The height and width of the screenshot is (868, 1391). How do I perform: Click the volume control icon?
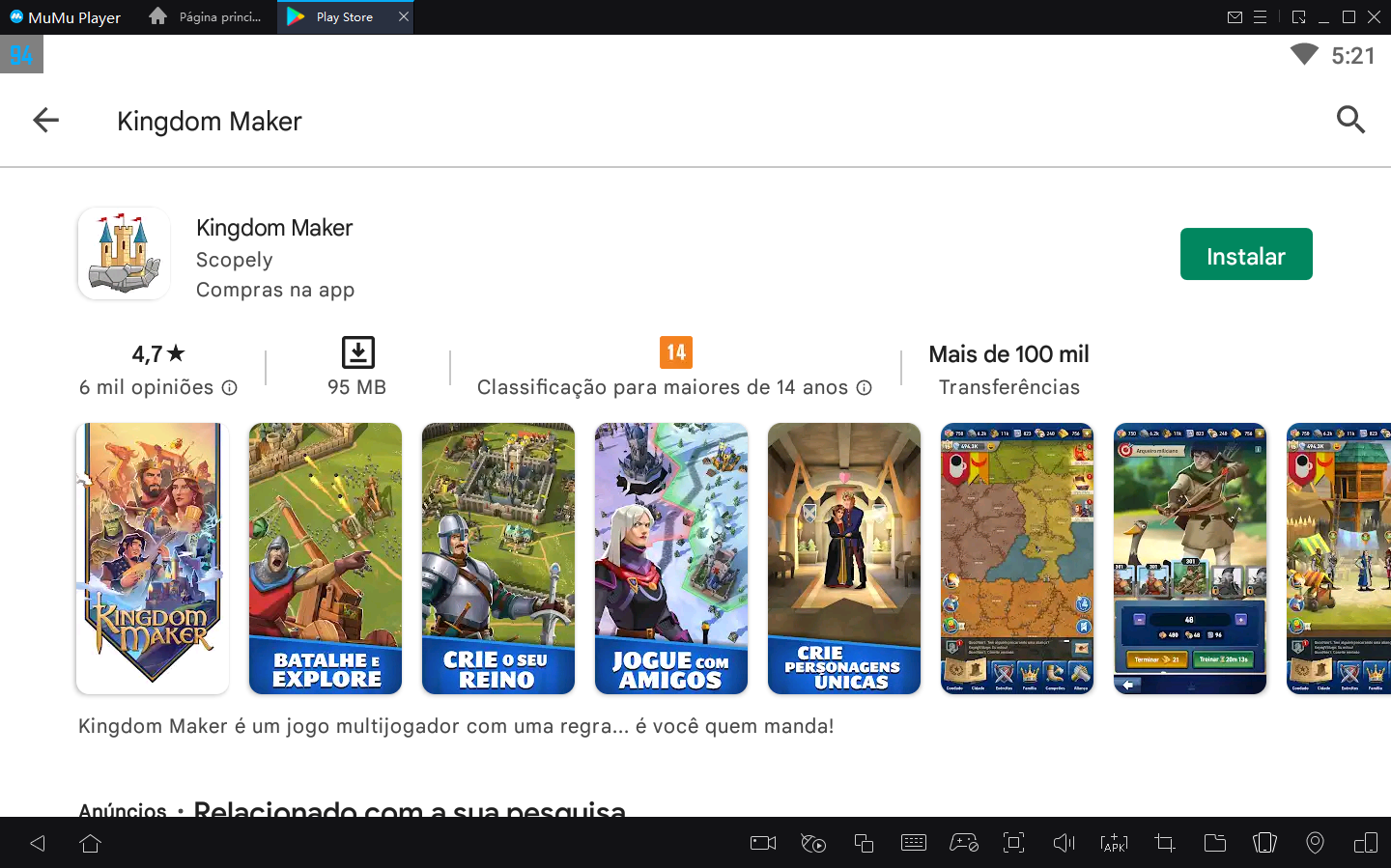(1064, 843)
